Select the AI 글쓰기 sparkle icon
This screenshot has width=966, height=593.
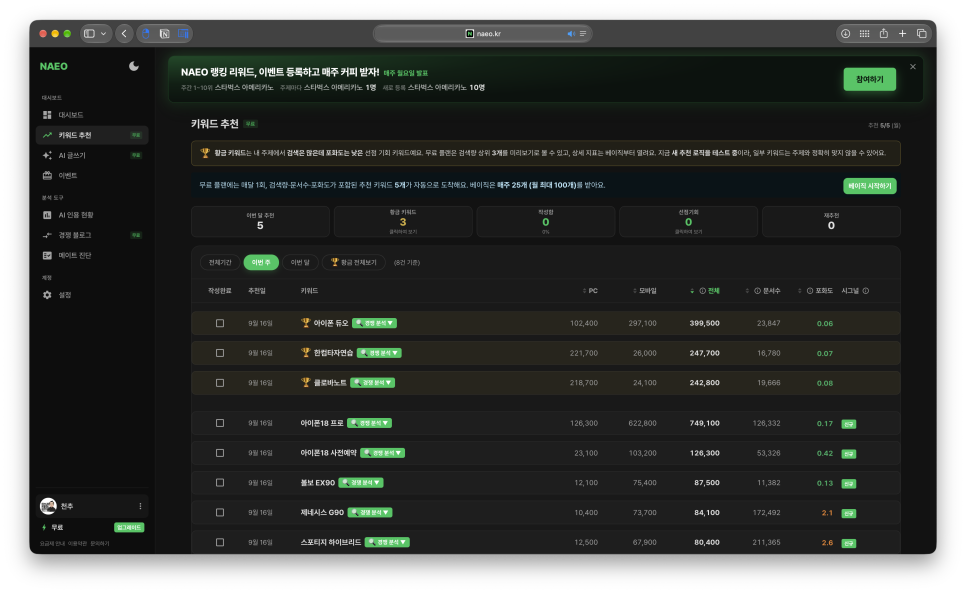click(x=47, y=155)
